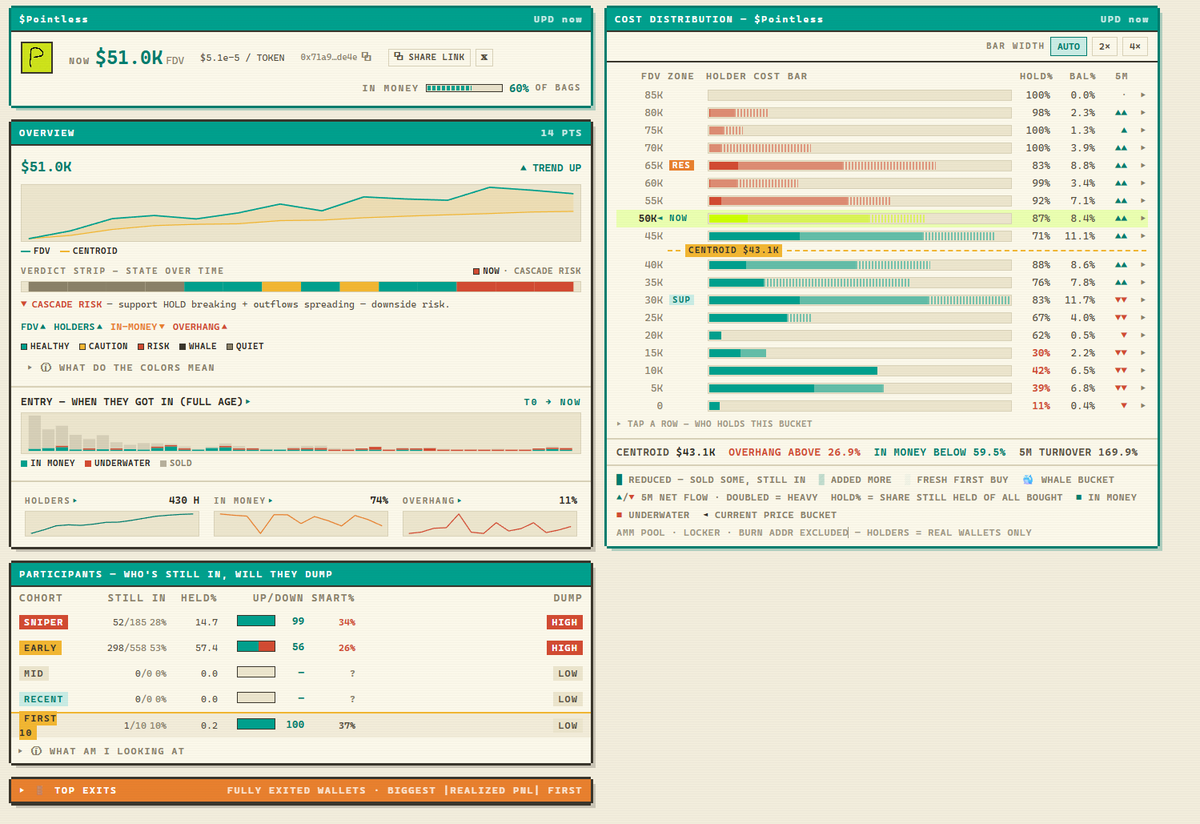1200x824 pixels.
Task: Set bar width to 2×
Action: pos(1103,46)
